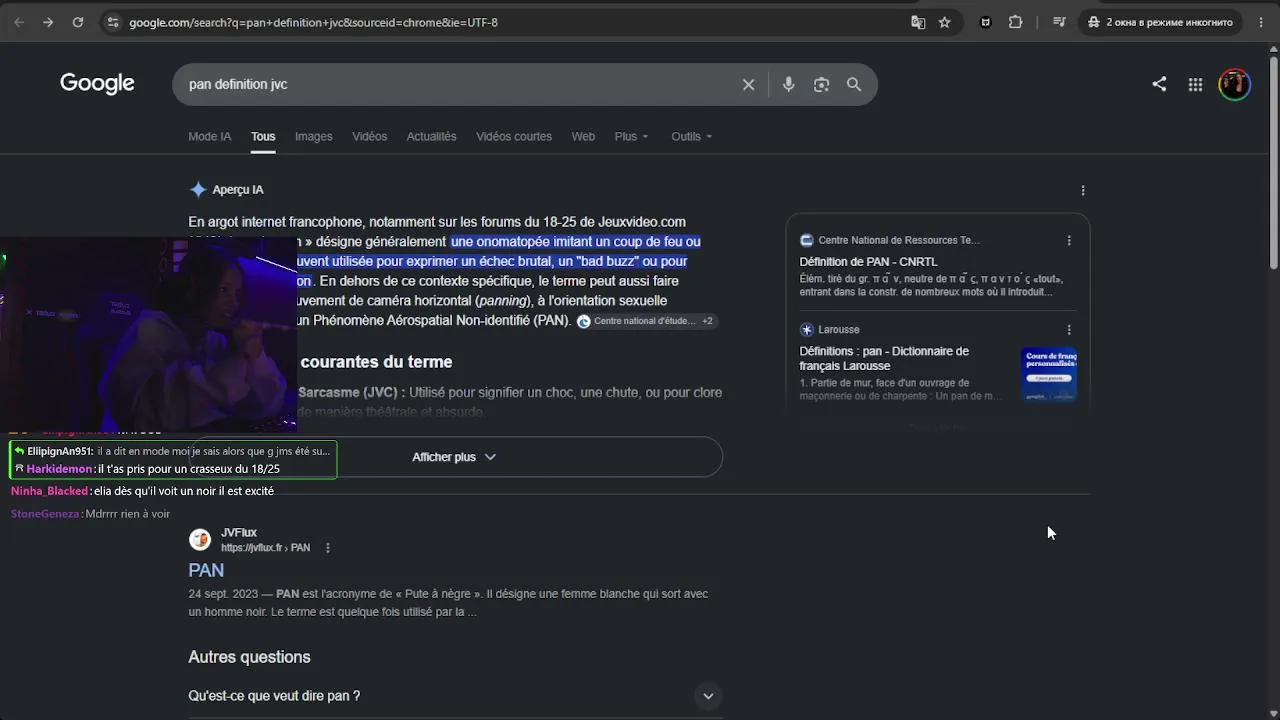Open options for the Larousse source card
Screen dimensions: 1280x720
[x=1069, y=329]
